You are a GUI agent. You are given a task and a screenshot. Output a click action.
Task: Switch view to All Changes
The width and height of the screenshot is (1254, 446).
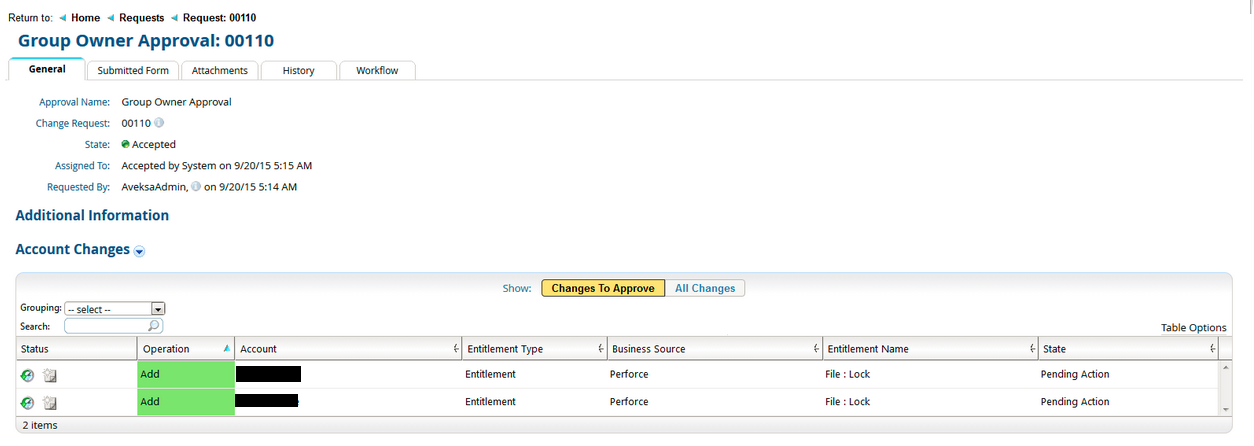(704, 288)
